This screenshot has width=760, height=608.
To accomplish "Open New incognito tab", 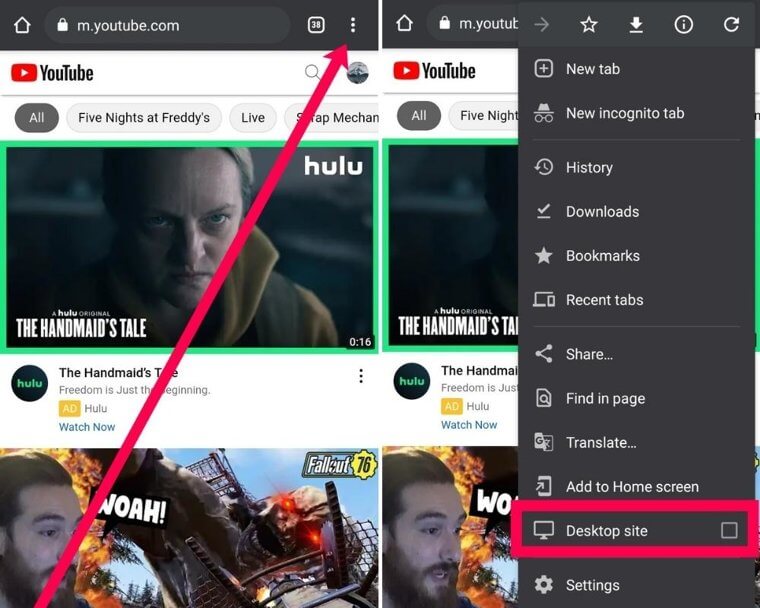I will [636, 113].
